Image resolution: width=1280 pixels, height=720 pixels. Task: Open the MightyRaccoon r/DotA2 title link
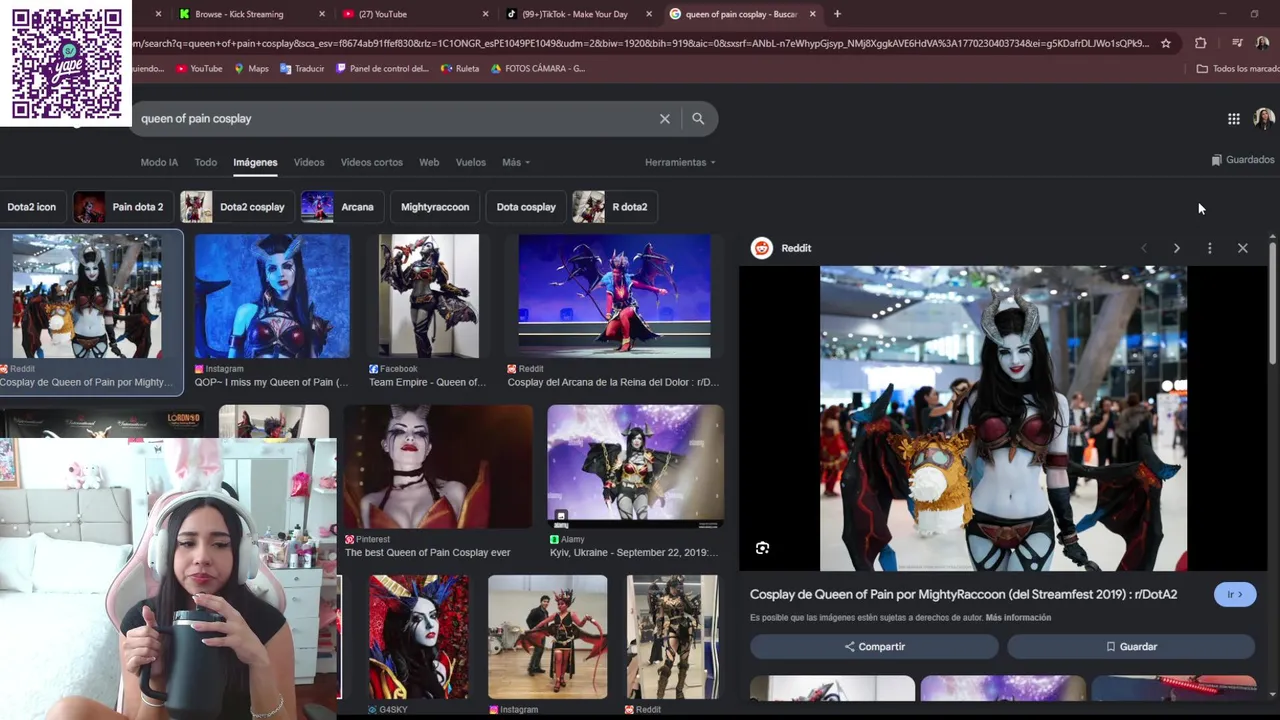tap(963, 594)
